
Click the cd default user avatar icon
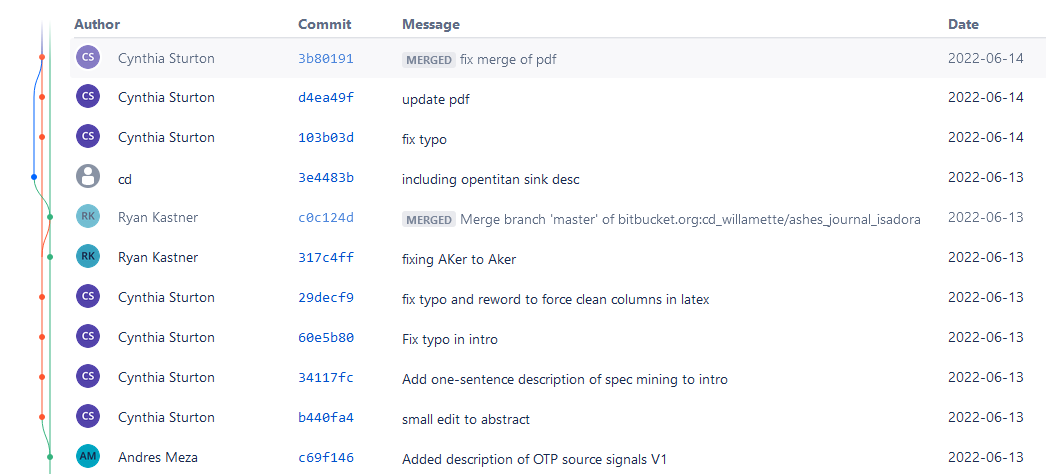point(88,177)
